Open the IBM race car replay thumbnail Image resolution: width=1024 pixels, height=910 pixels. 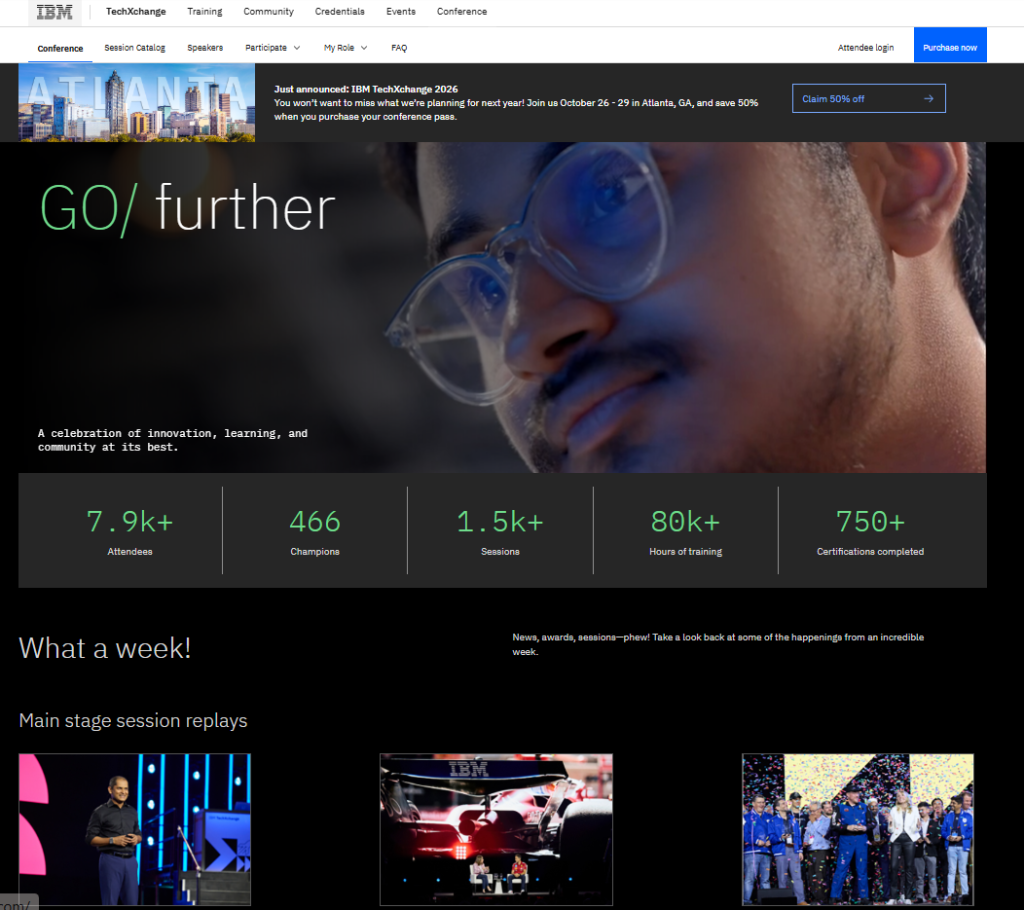[496, 830]
